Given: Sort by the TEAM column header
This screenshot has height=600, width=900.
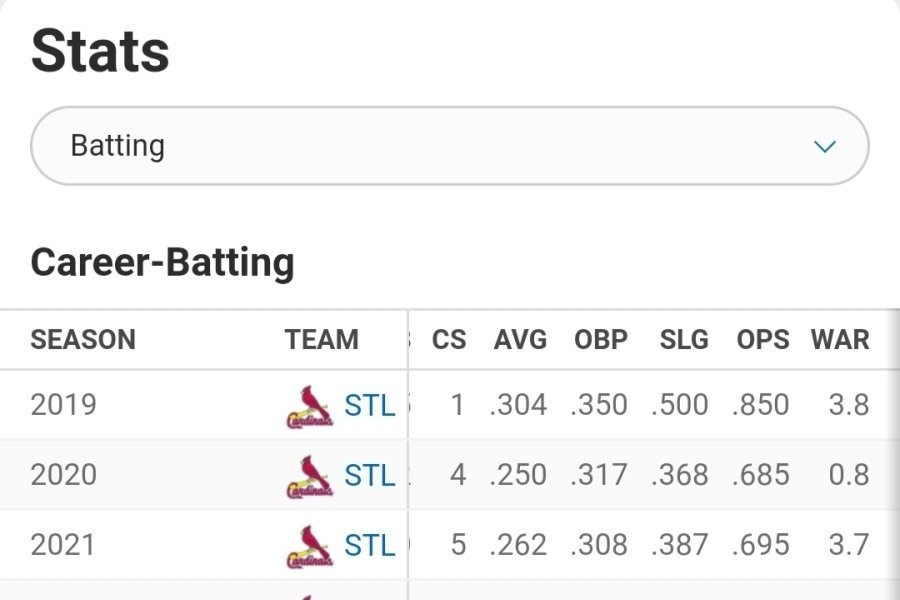Looking at the screenshot, I should 321,340.
